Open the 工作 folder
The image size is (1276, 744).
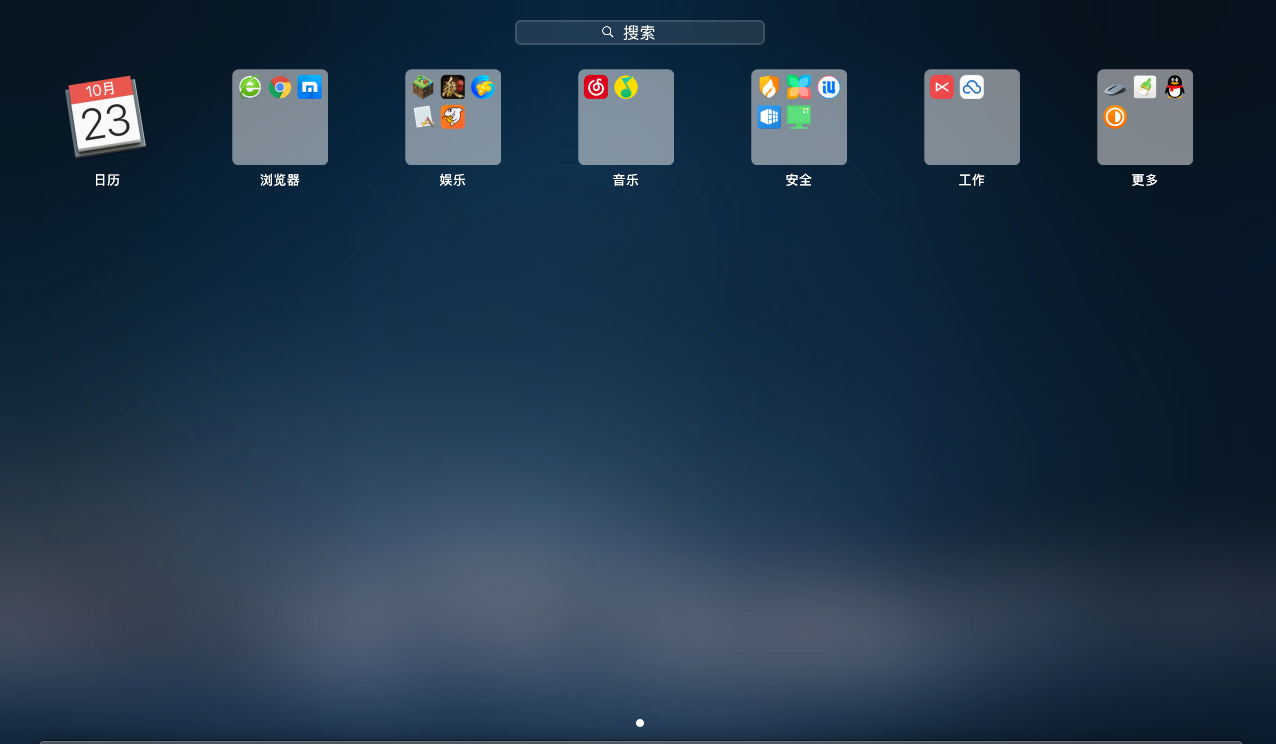[972, 117]
